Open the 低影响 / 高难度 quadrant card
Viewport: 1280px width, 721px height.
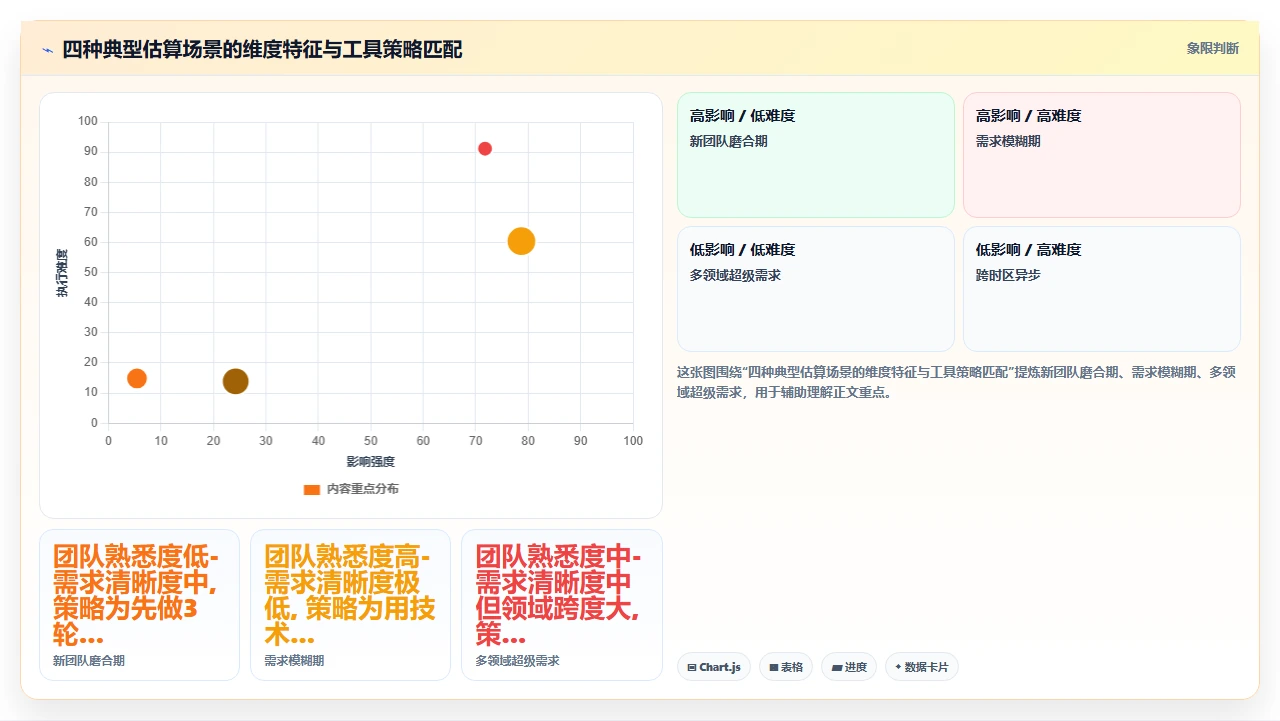[1102, 289]
